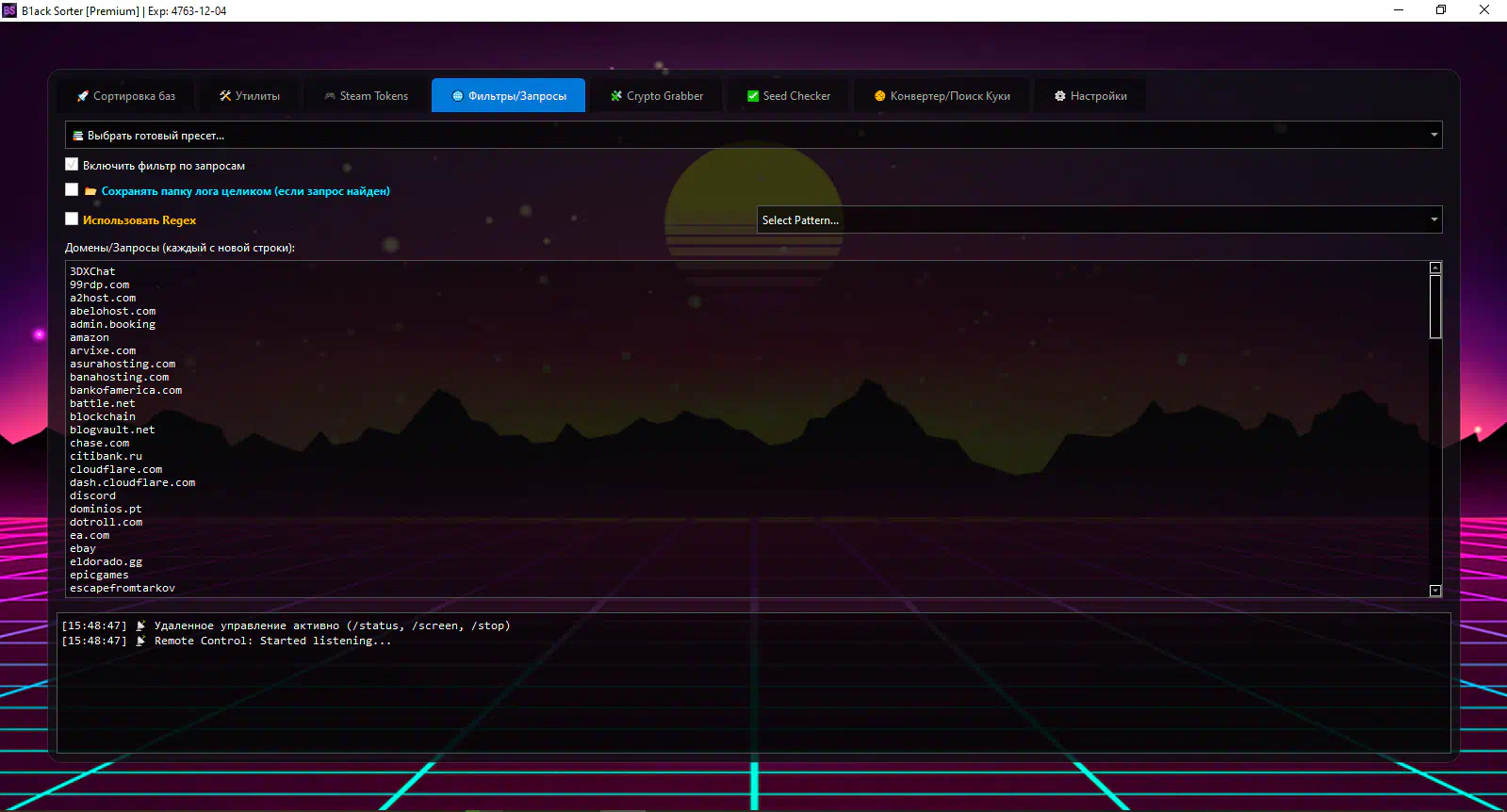Screen dimensions: 1507x812
Task: Click the chase.com line in the domain list
Action: tap(100, 443)
